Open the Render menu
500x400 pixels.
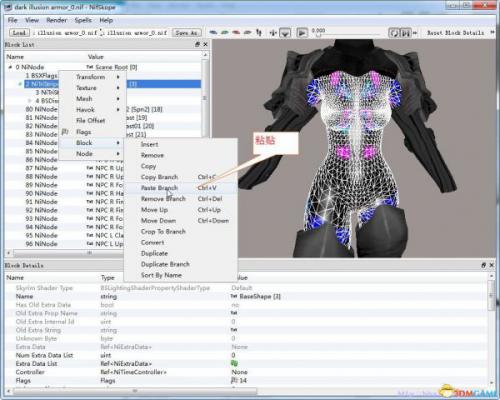pos(56,20)
